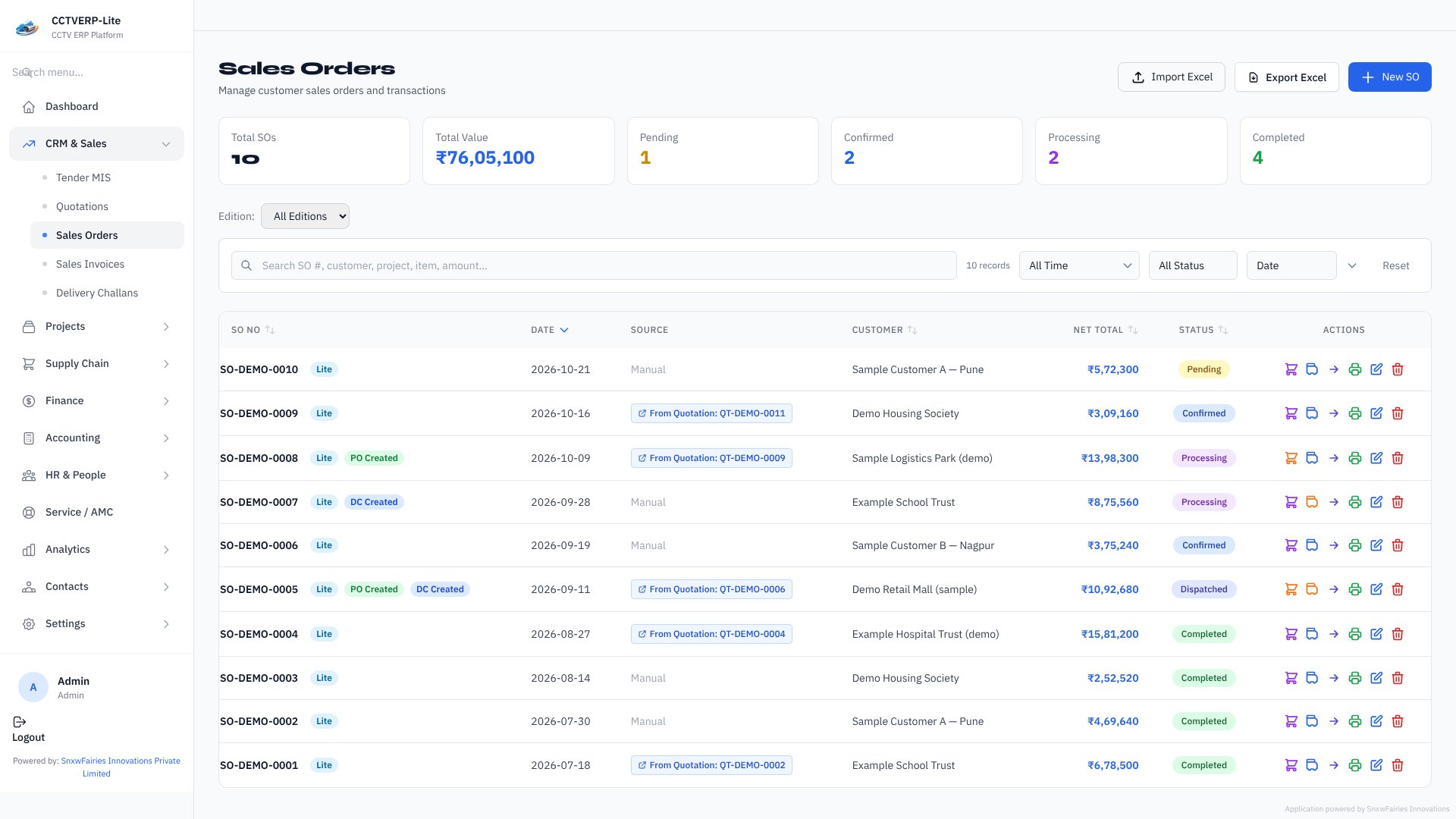
Task: Click the Export Excel button
Action: coord(1287,77)
